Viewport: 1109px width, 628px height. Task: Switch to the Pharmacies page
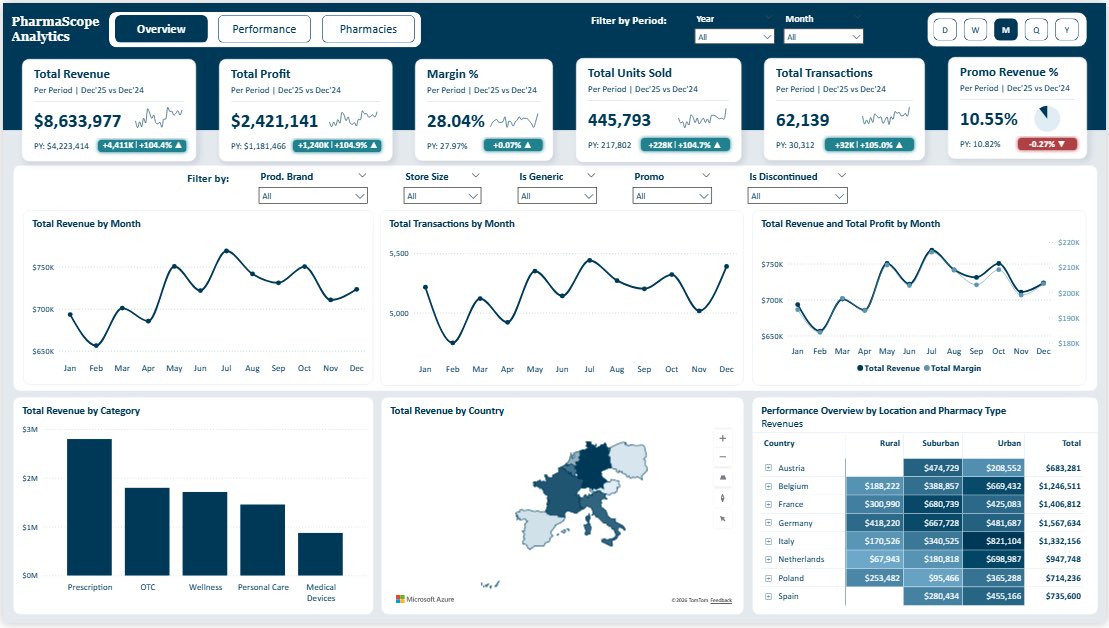coord(368,29)
